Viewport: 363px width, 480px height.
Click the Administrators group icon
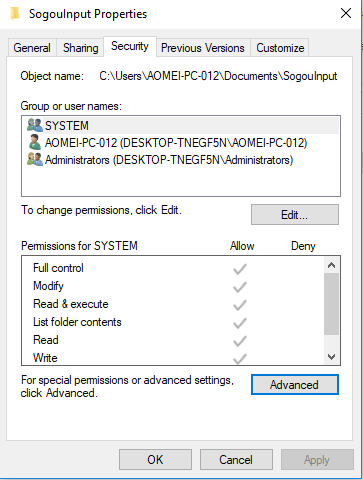tap(35, 160)
